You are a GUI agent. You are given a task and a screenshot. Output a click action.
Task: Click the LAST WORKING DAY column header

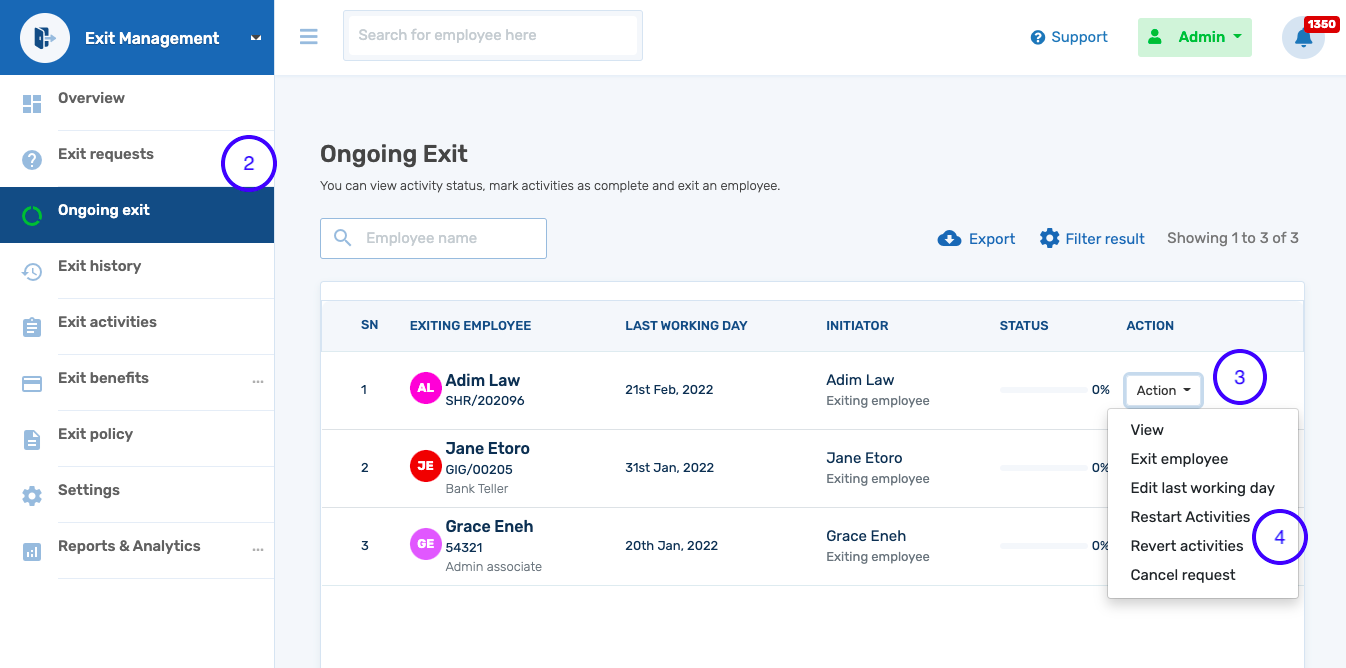click(686, 326)
